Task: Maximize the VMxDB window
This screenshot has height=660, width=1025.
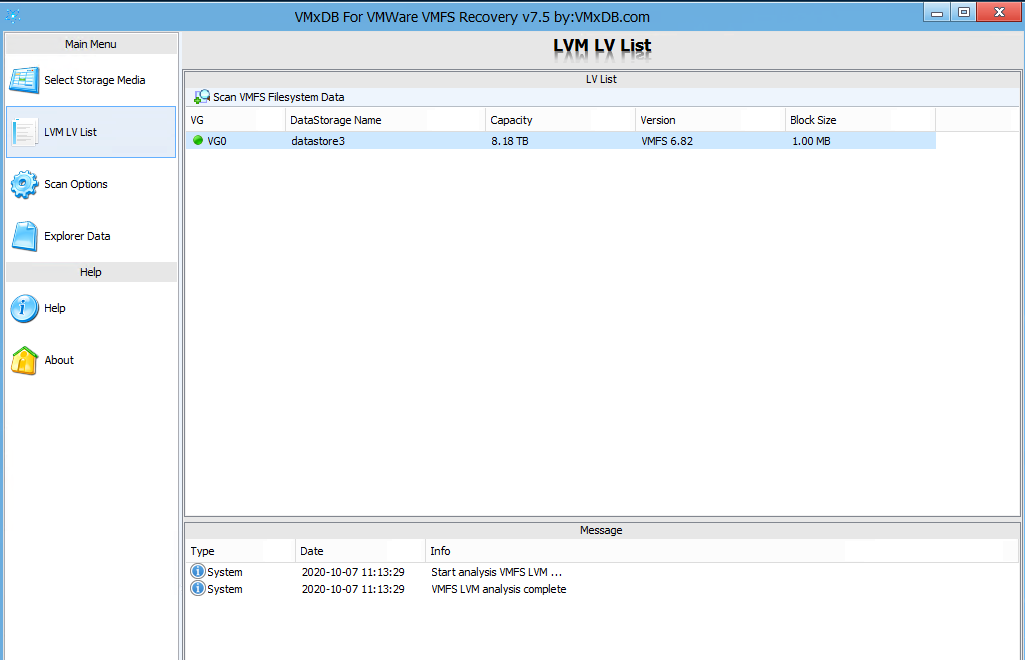Action: point(964,12)
